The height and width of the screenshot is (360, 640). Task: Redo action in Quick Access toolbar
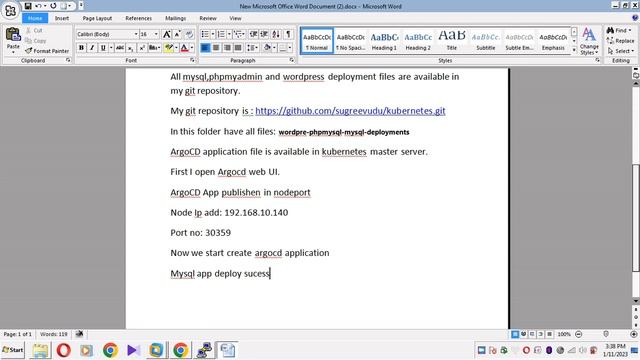pos(53,6)
